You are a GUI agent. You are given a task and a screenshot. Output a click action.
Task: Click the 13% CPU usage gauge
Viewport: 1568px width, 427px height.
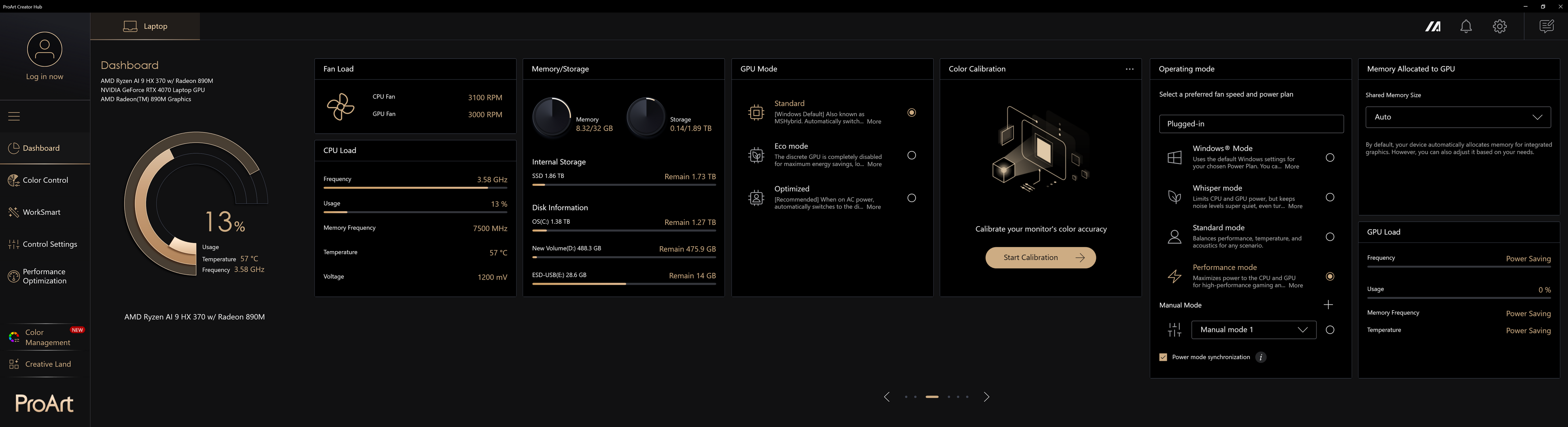coord(196,204)
